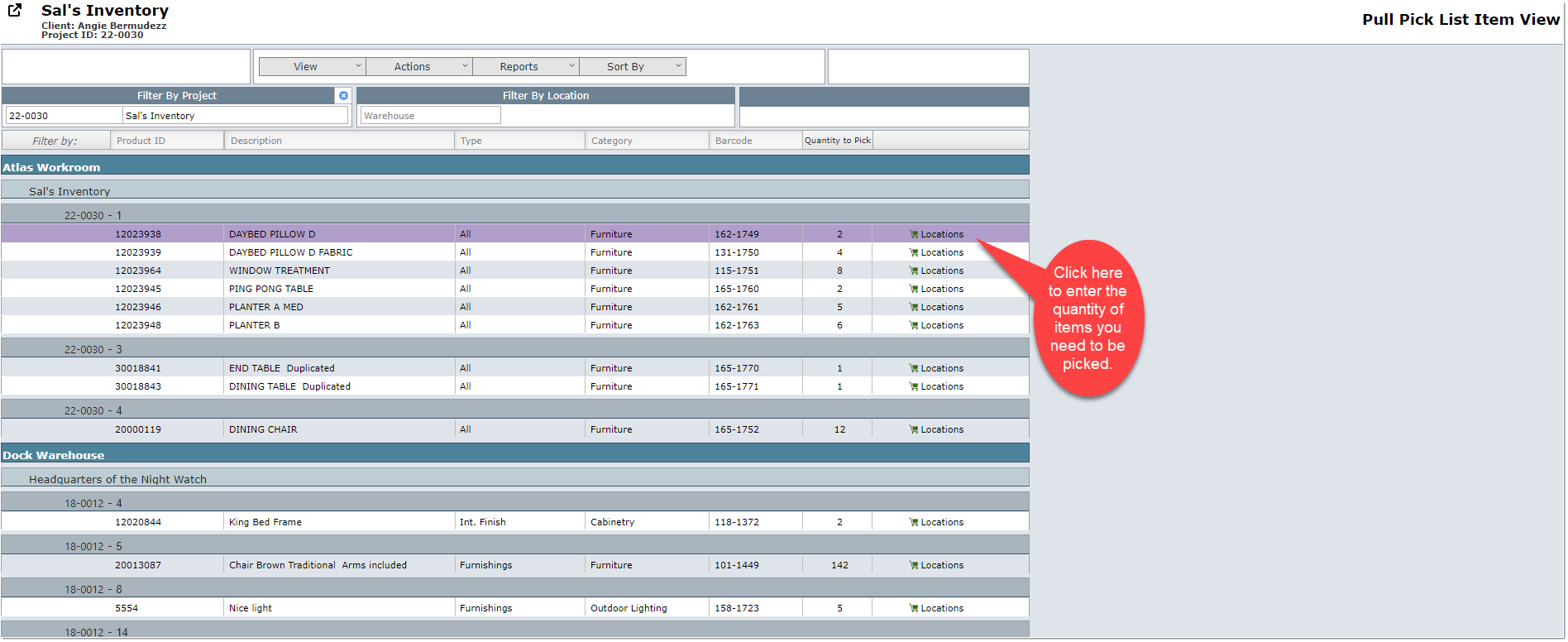1568x642 pixels.
Task: Select the 22-0030 - 3 group row
Action: pyautogui.click(x=515, y=349)
